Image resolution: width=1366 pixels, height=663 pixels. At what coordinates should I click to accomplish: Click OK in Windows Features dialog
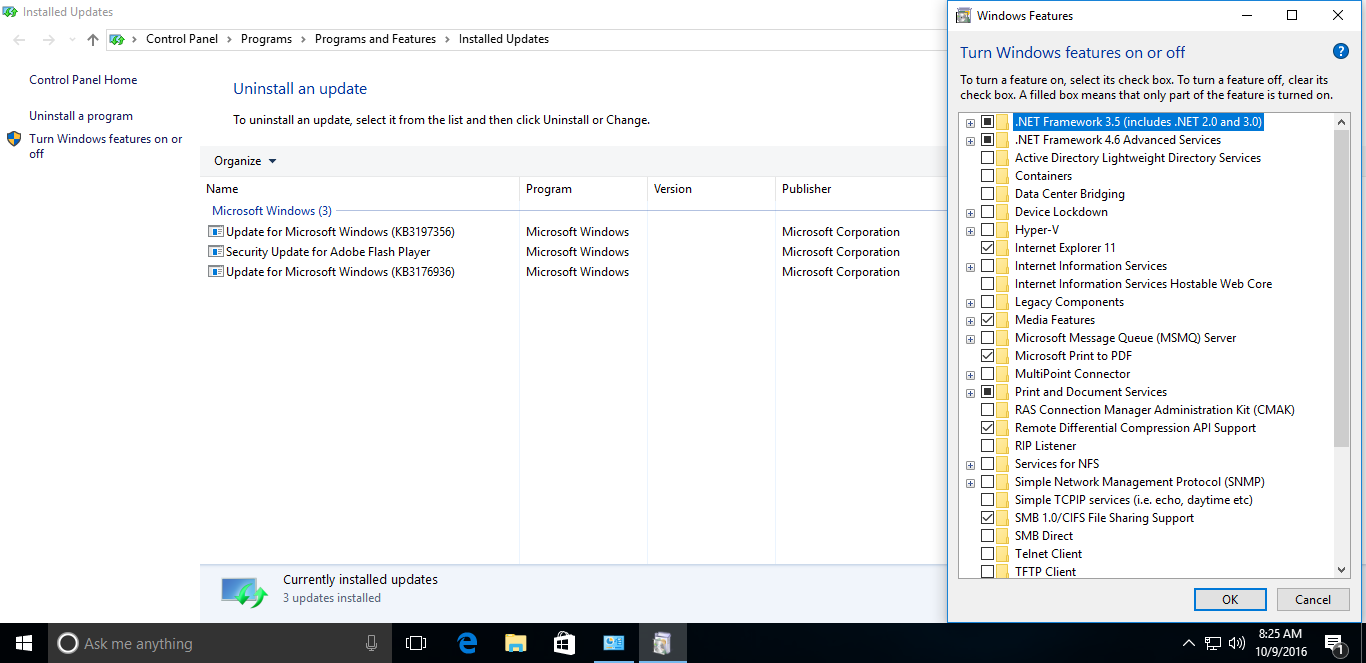coord(1230,599)
